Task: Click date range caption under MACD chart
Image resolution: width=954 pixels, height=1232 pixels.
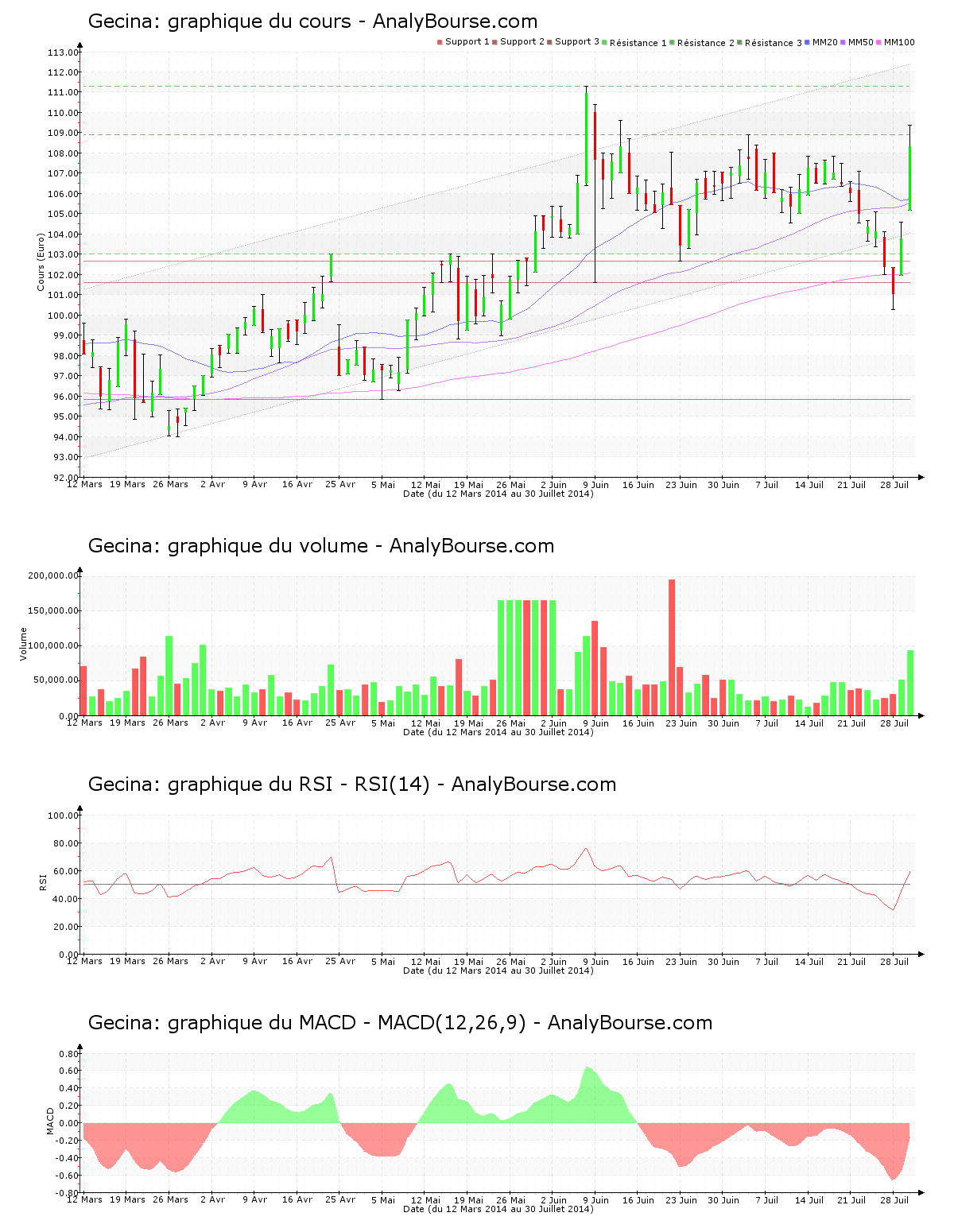Action: pyautogui.click(x=498, y=1209)
